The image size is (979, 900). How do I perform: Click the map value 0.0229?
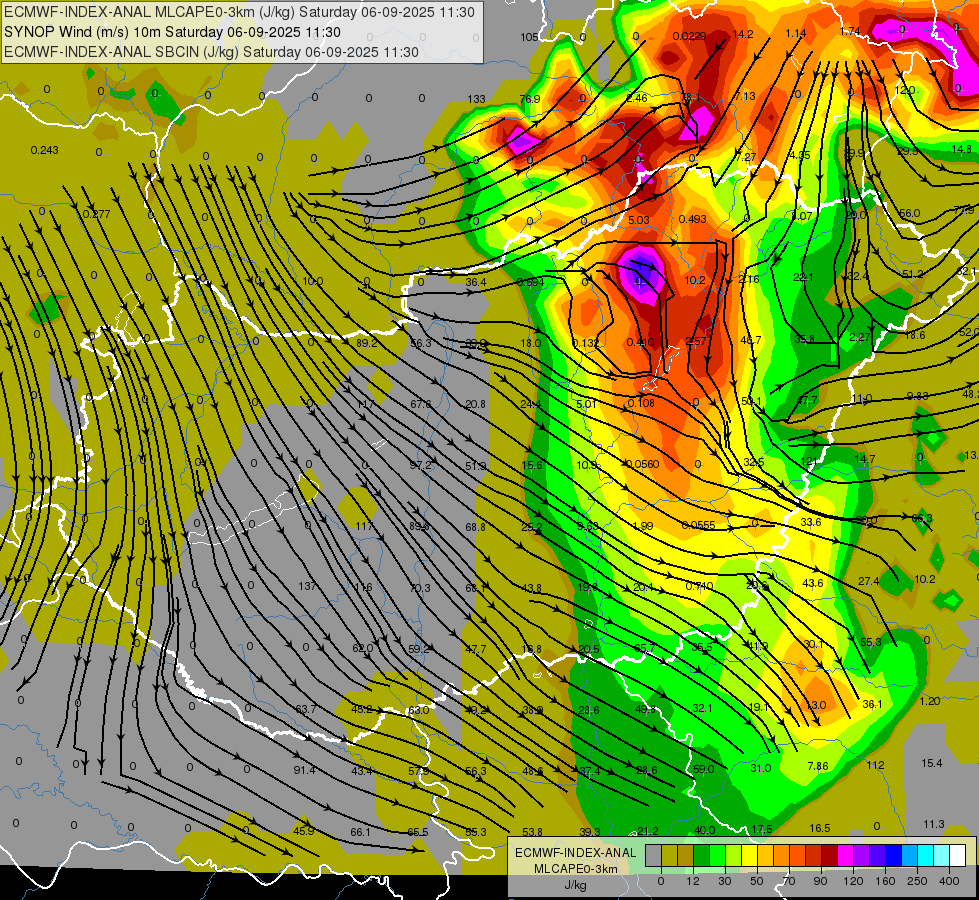click(689, 36)
